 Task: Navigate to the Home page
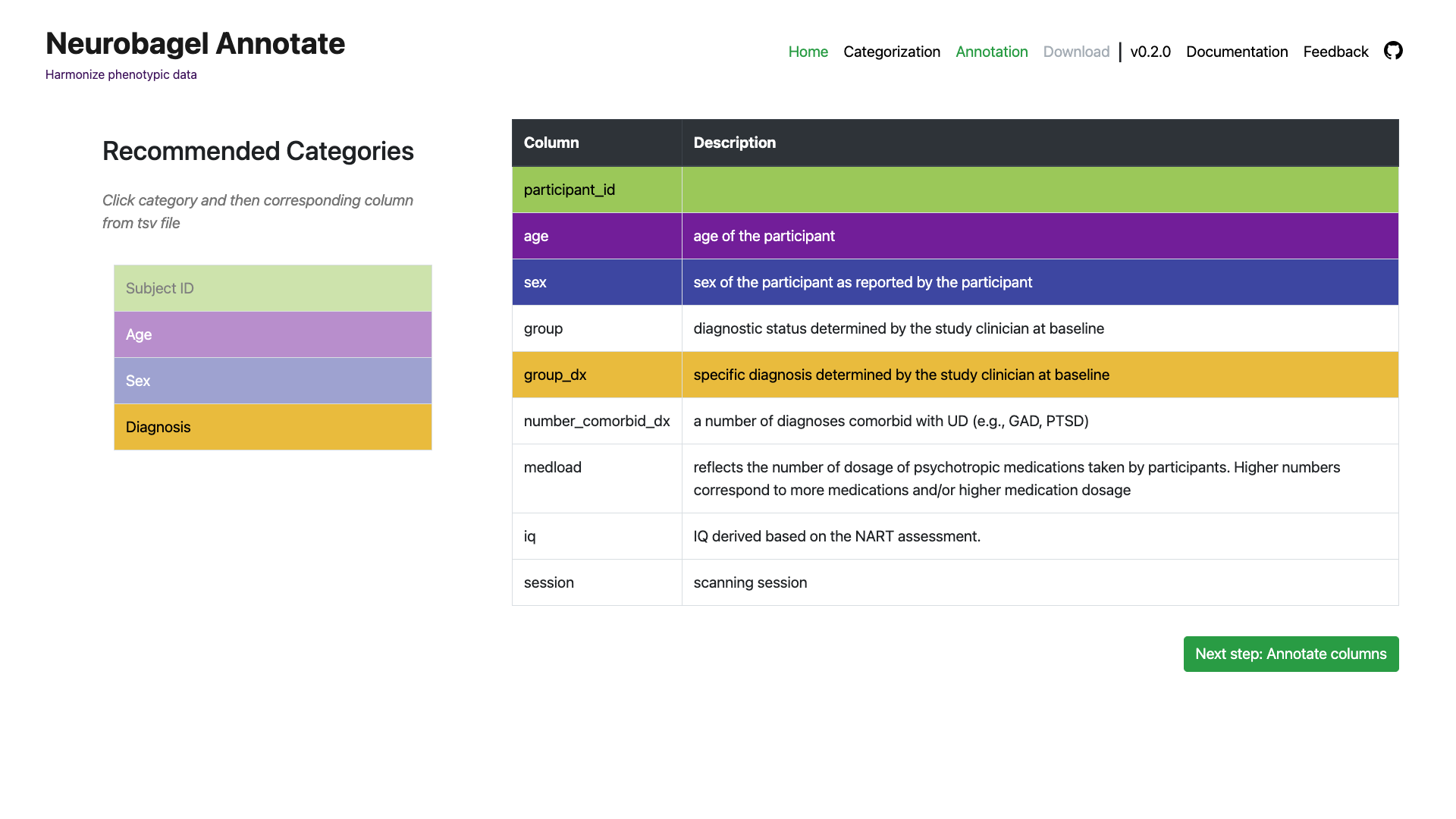pyautogui.click(x=808, y=52)
